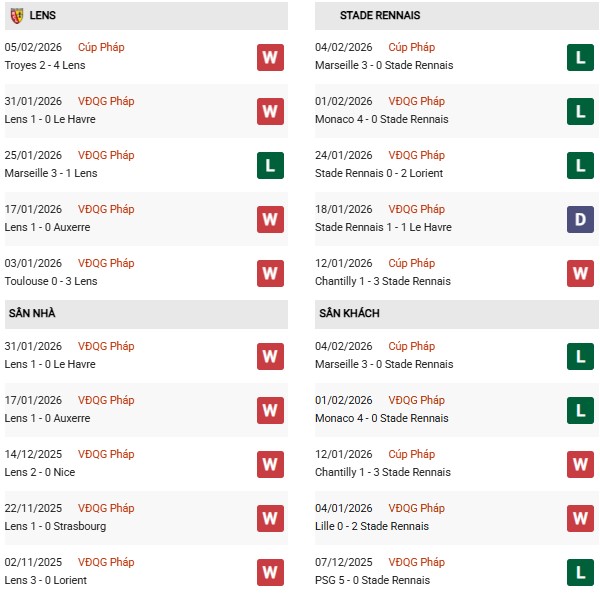Click the W badge for Toulouse 0-3 Lens
600x595 pixels.
pyautogui.click(x=270, y=273)
